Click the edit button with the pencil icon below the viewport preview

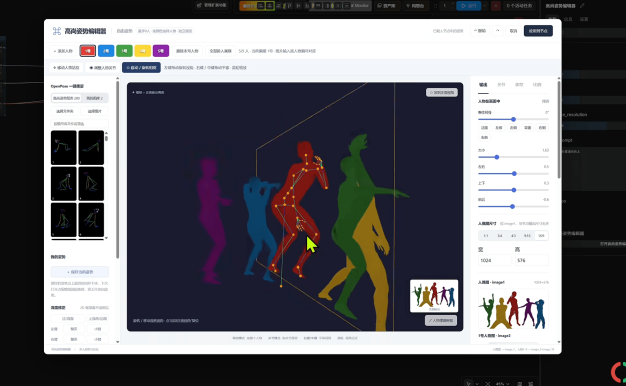(x=441, y=320)
